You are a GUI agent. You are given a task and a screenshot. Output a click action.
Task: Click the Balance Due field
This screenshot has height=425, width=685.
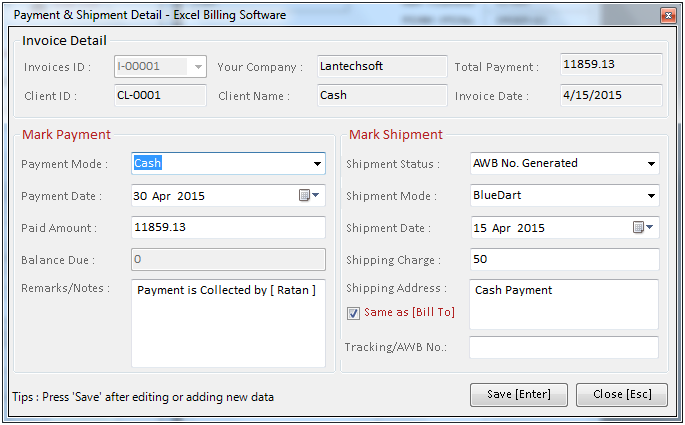(228, 259)
